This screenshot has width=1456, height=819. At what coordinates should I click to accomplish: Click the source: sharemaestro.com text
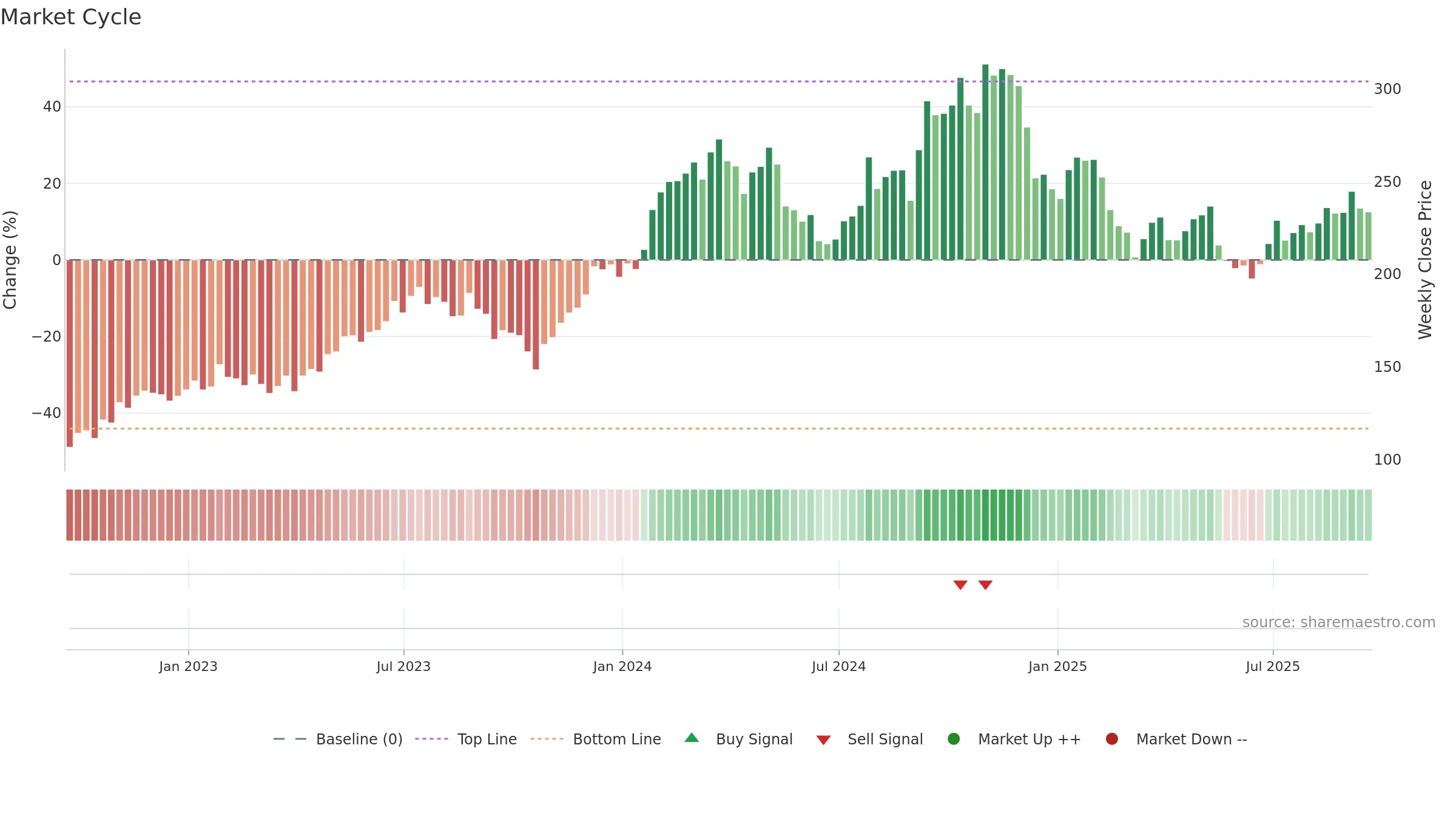[x=1339, y=622]
